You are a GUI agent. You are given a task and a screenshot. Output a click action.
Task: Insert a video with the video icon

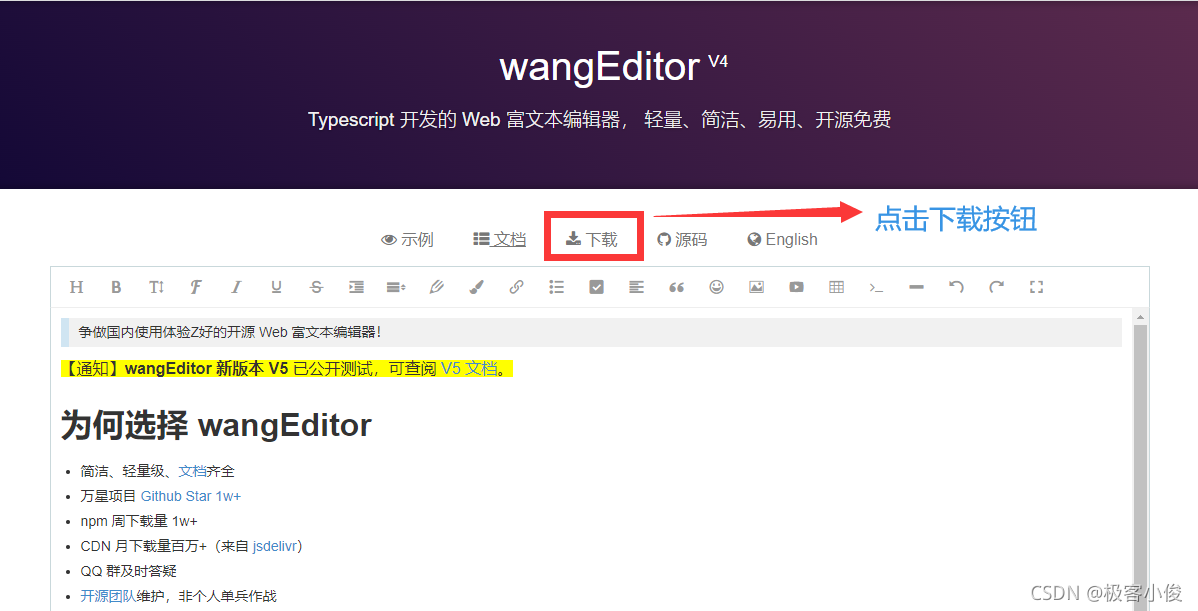point(796,287)
